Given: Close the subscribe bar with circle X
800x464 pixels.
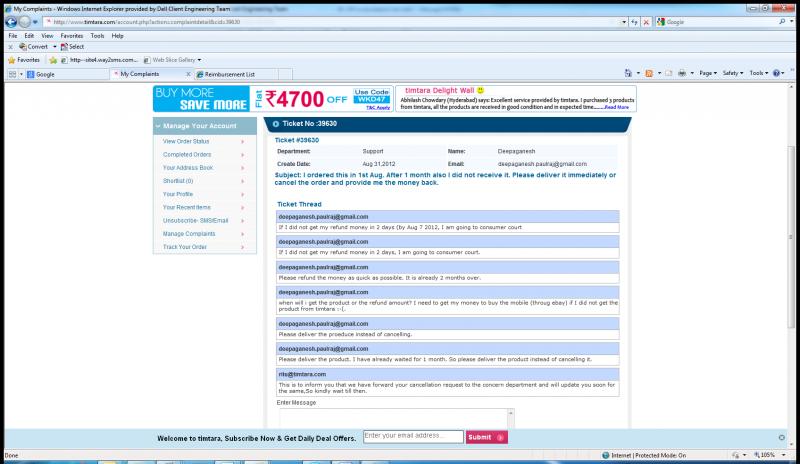Looking at the screenshot, I should (x=782, y=437).
